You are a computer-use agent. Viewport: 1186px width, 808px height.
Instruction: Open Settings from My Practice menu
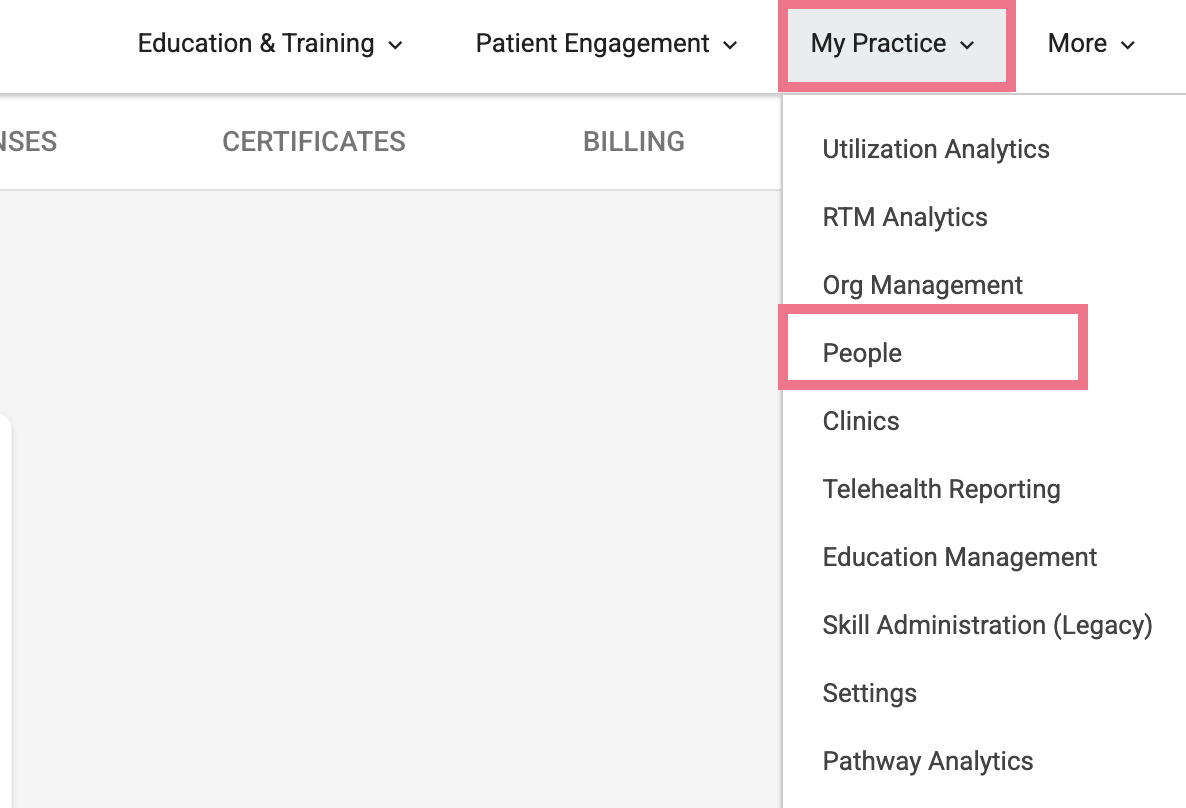(869, 693)
